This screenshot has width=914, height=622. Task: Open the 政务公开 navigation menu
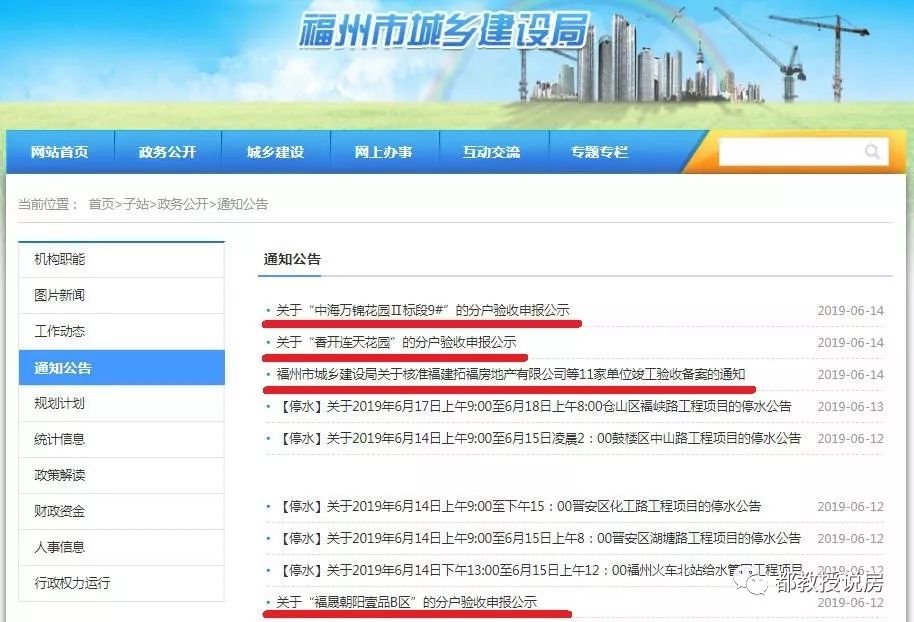click(167, 151)
